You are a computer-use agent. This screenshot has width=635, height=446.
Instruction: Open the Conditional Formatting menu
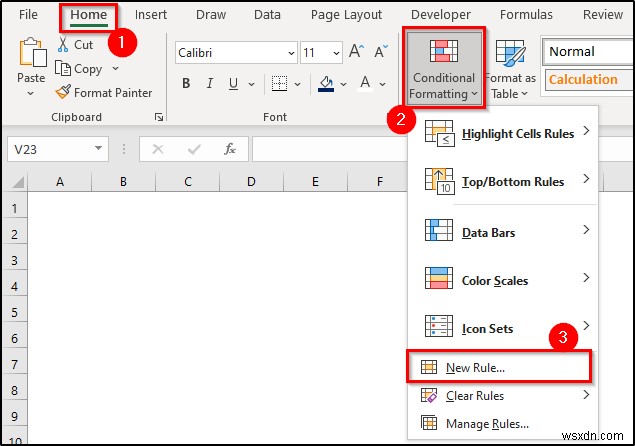click(x=444, y=67)
